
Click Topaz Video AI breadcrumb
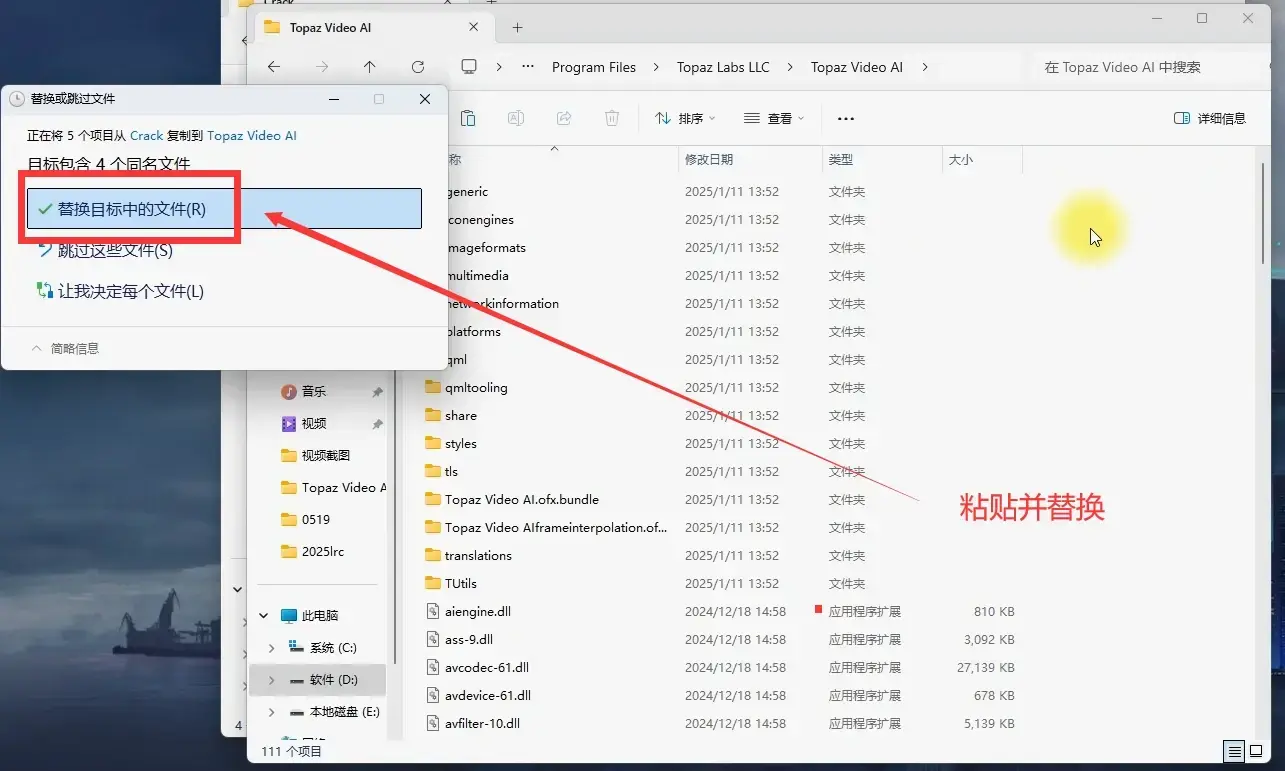click(857, 67)
